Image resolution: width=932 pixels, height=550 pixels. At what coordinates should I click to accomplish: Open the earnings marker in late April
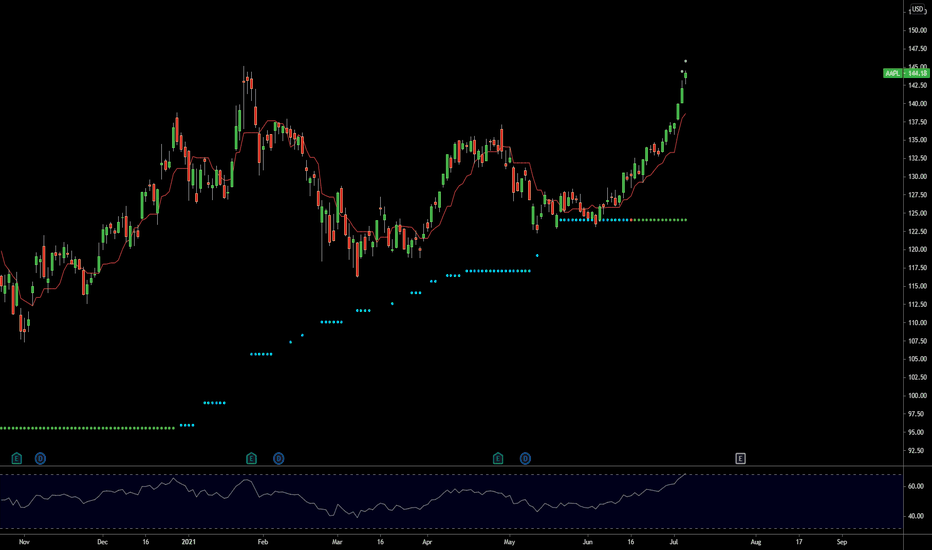pyautogui.click(x=498, y=458)
